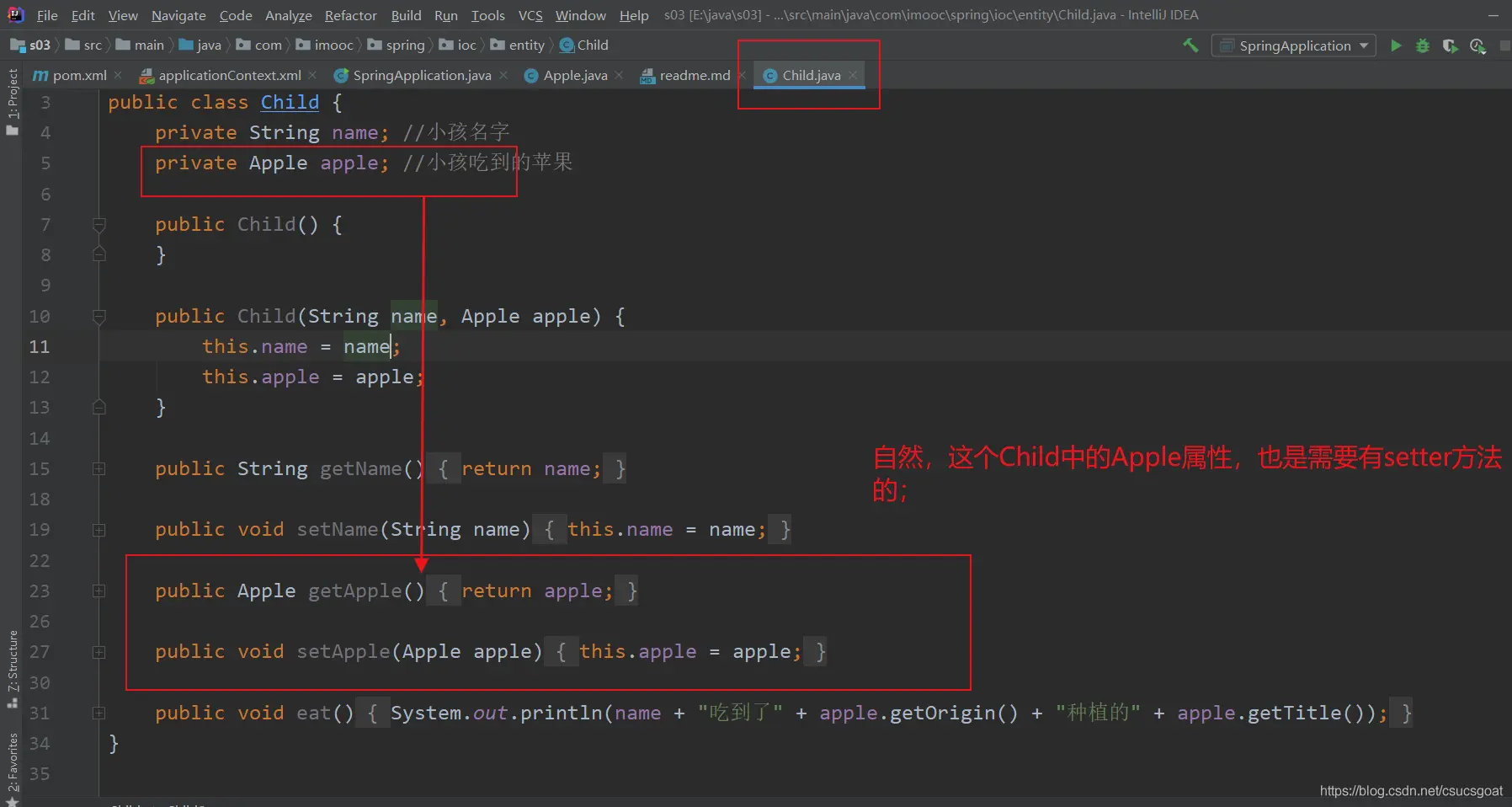Viewport: 1512px width, 807px height.
Task: Open the SpringApplication run configuration dropdown
Action: 1294,45
